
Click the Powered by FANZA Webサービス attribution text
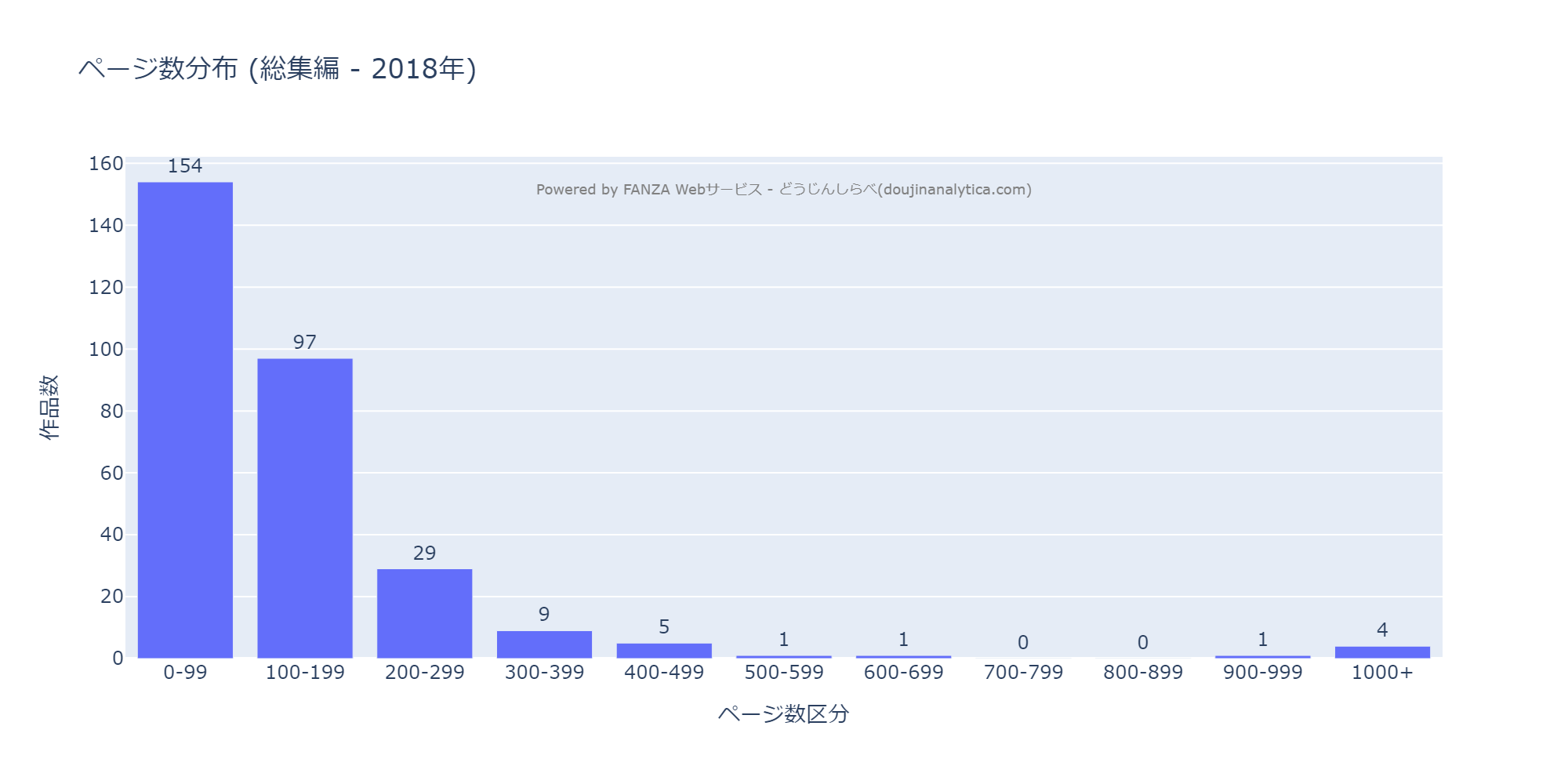(x=783, y=190)
